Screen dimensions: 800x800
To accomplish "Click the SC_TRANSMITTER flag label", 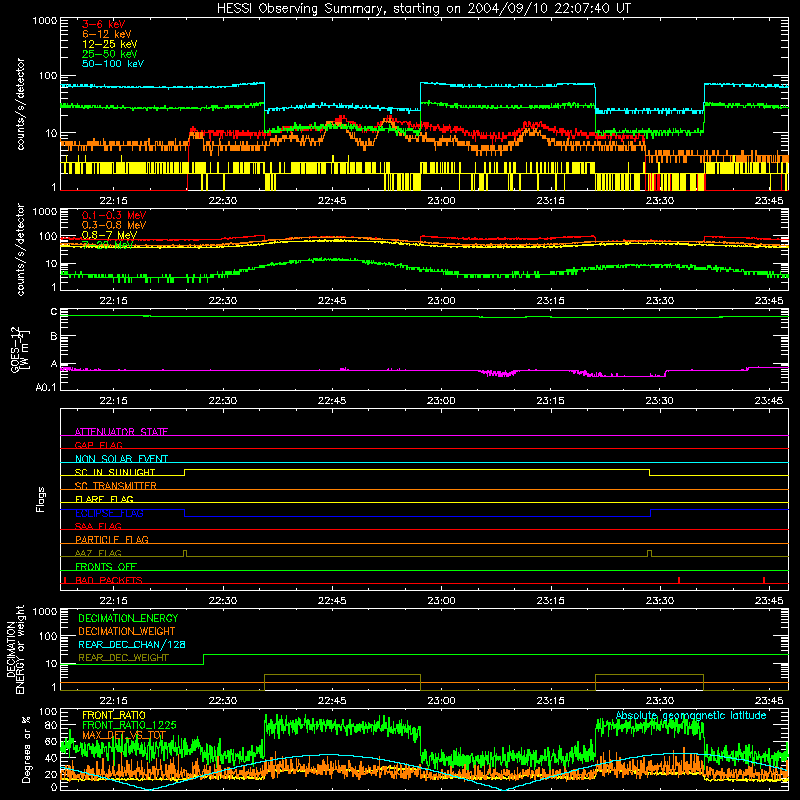I will click(115, 486).
